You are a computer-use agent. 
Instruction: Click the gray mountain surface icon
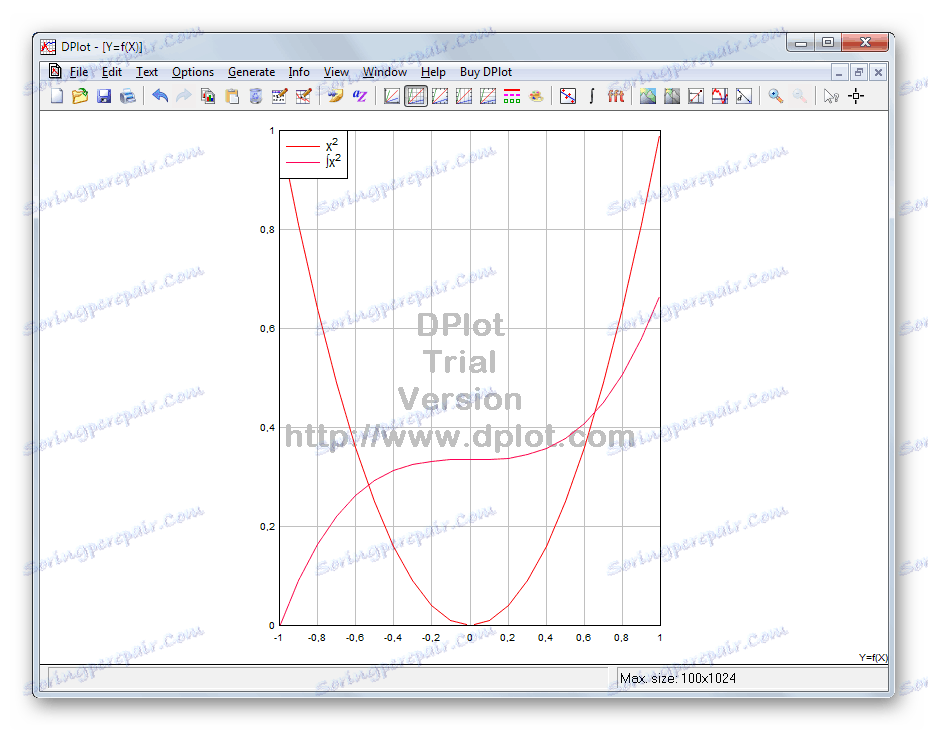[x=672, y=96]
